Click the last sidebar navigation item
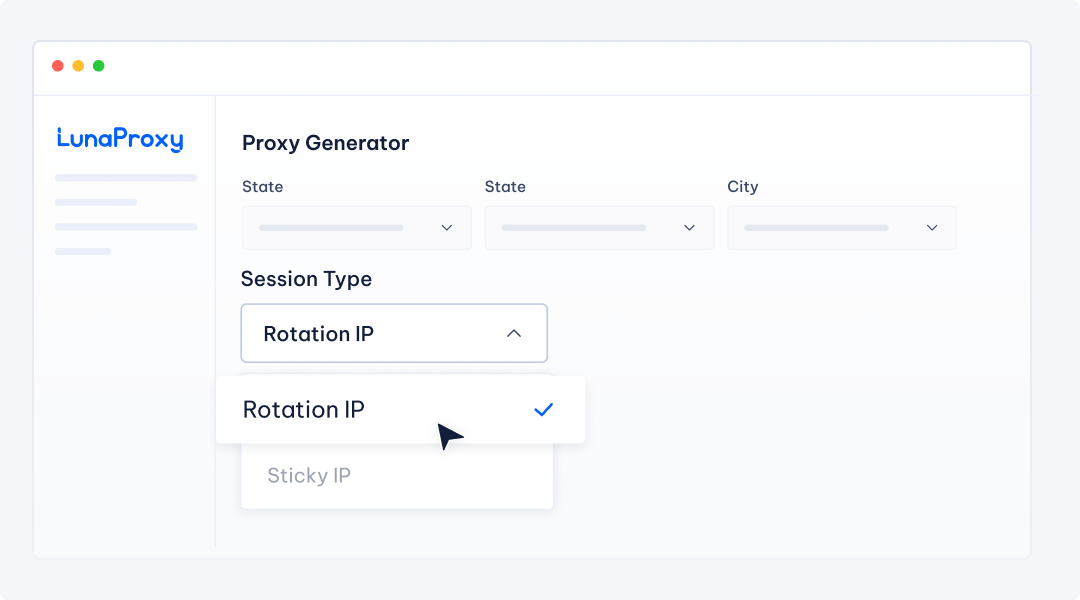1080x600 pixels. click(x=83, y=251)
